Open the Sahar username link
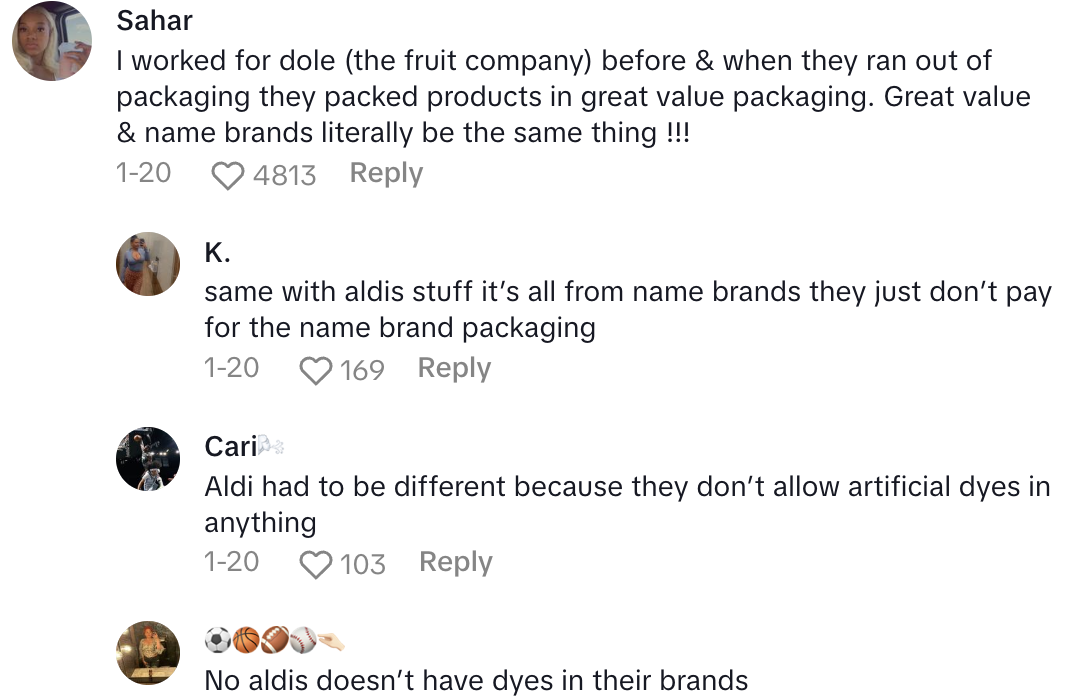The image size is (1078, 700). (154, 20)
